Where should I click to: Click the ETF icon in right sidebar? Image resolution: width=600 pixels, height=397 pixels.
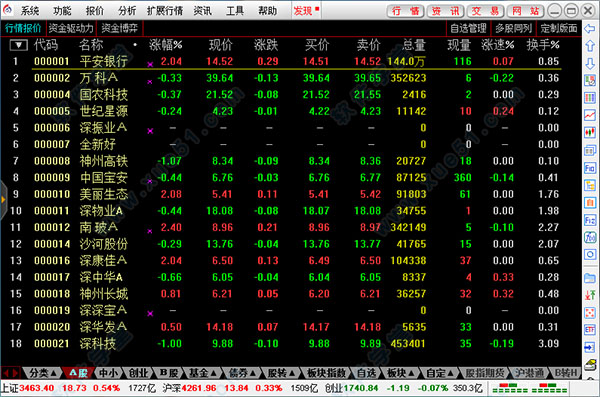click(x=590, y=330)
